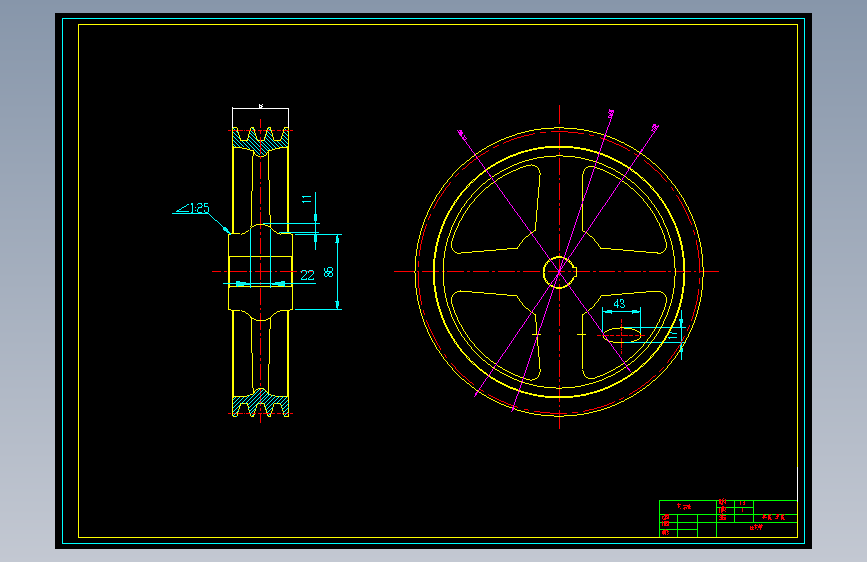Select the "11" dimension text above the hub
The width and height of the screenshot is (867, 562).
[307, 199]
